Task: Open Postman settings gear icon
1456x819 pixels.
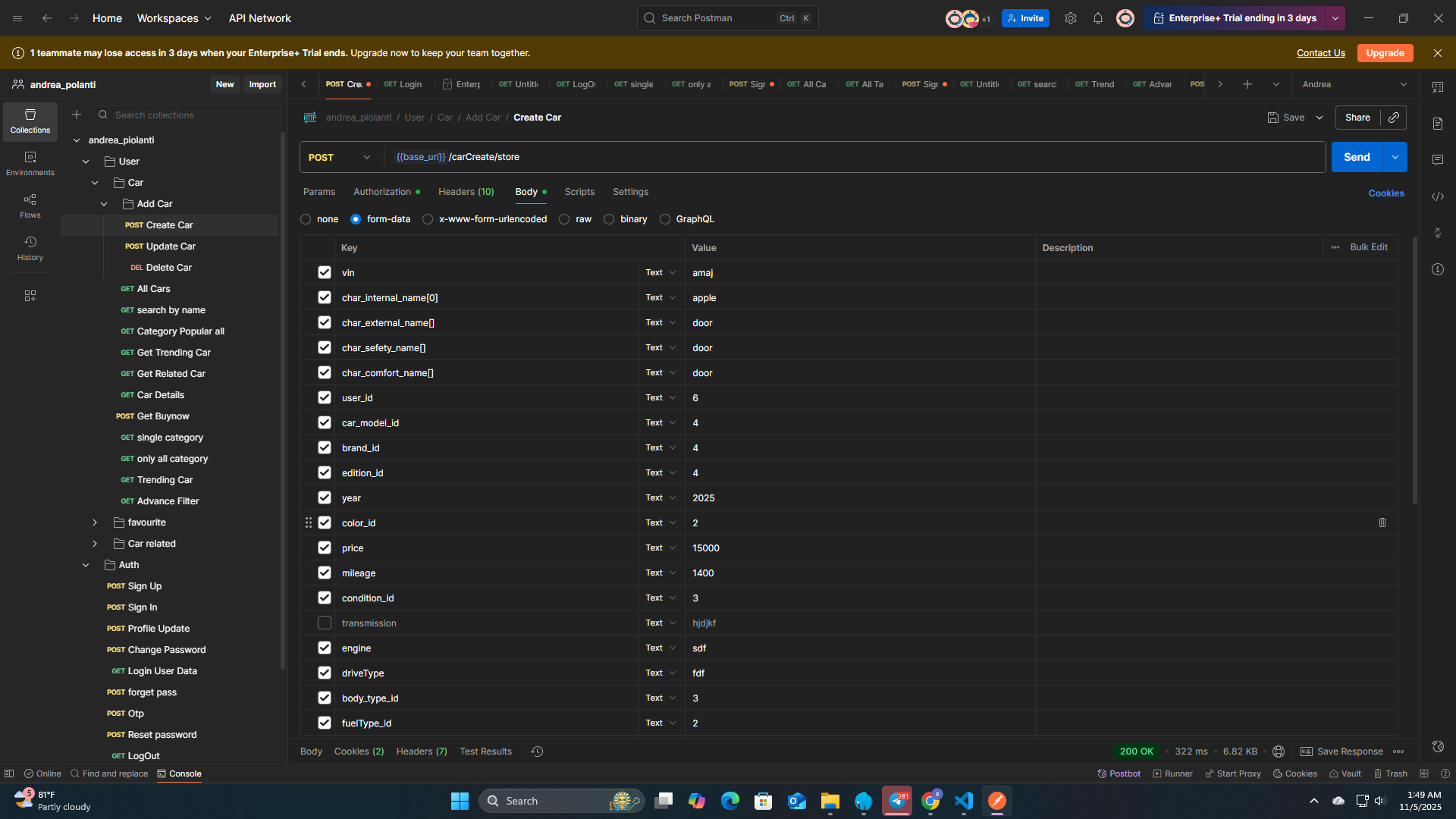Action: coord(1071,18)
